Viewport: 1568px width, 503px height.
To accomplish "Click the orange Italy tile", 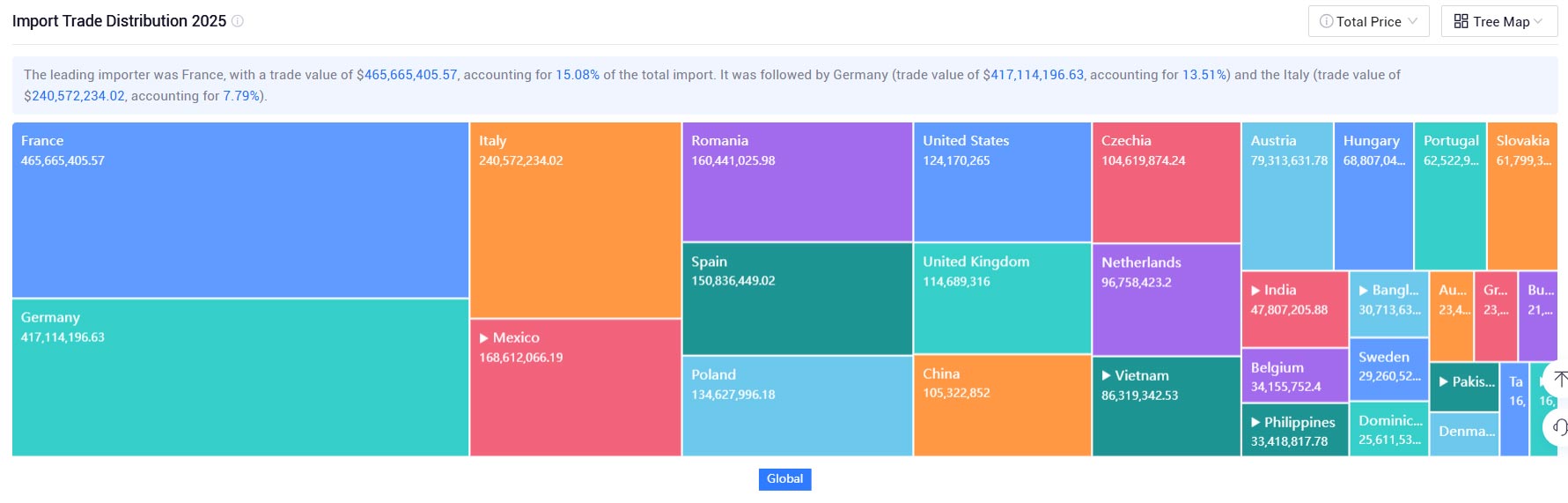I will (576, 220).
